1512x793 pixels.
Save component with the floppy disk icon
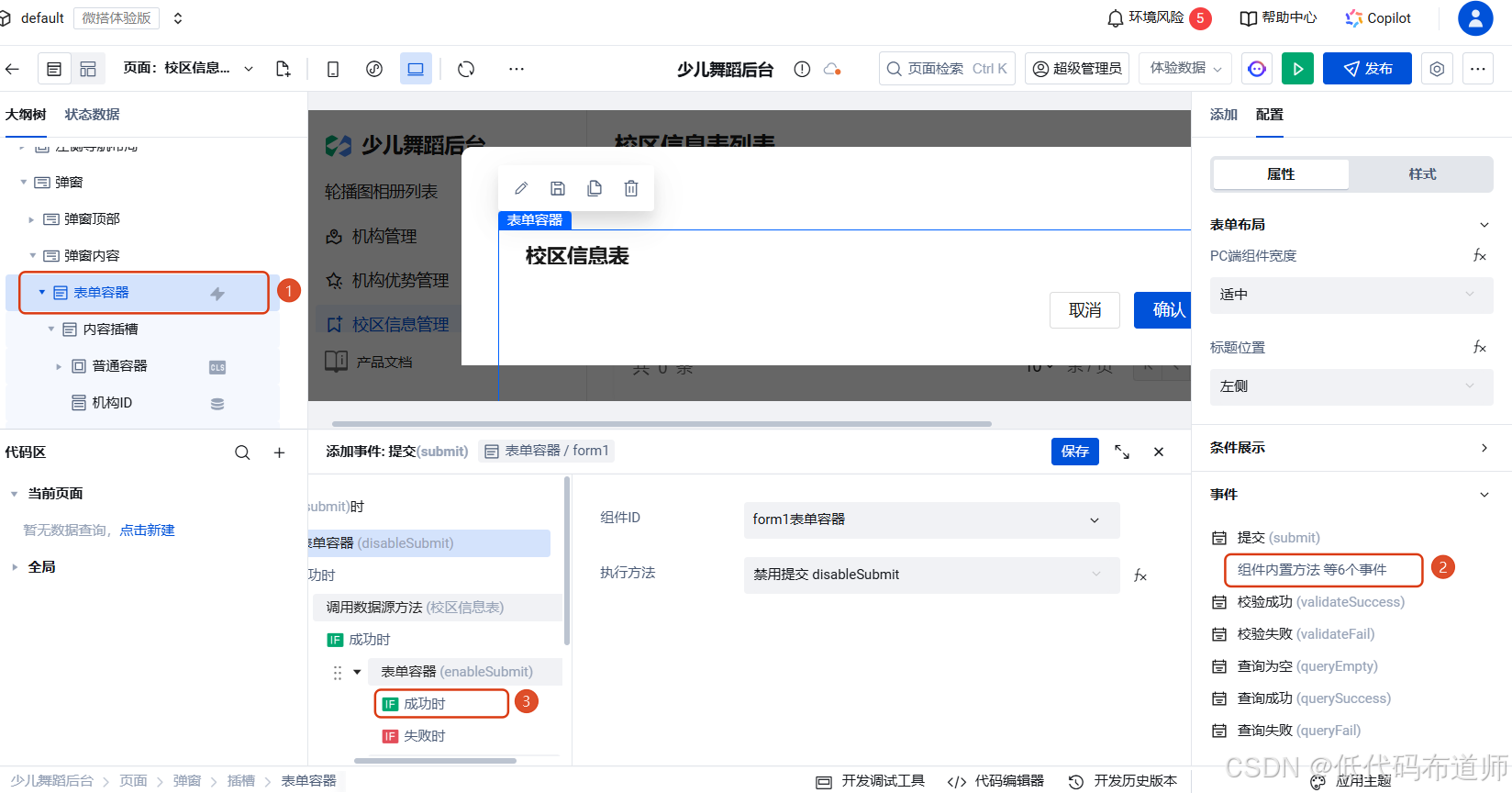click(x=558, y=188)
